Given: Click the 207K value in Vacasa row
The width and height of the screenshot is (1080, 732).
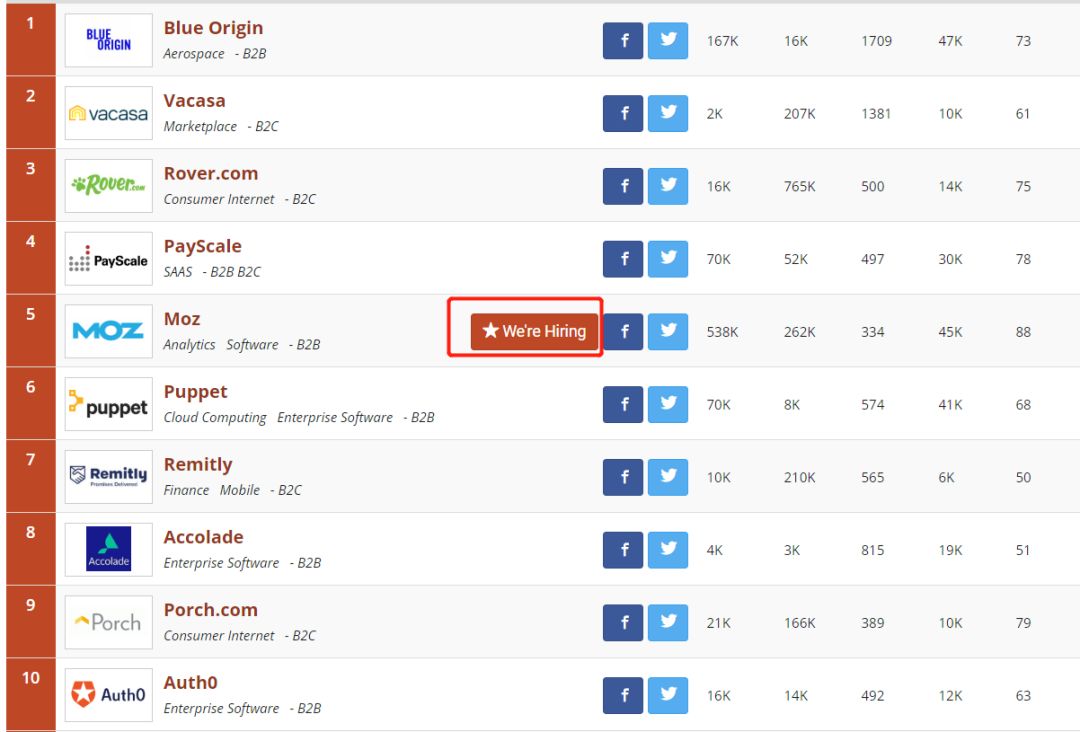Looking at the screenshot, I should (799, 114).
